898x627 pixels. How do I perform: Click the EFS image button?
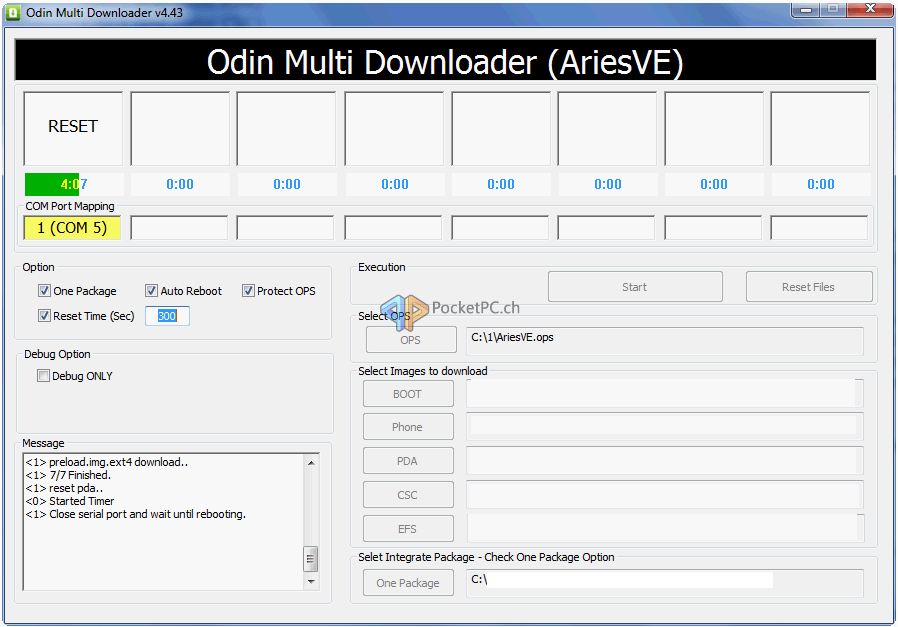(408, 529)
